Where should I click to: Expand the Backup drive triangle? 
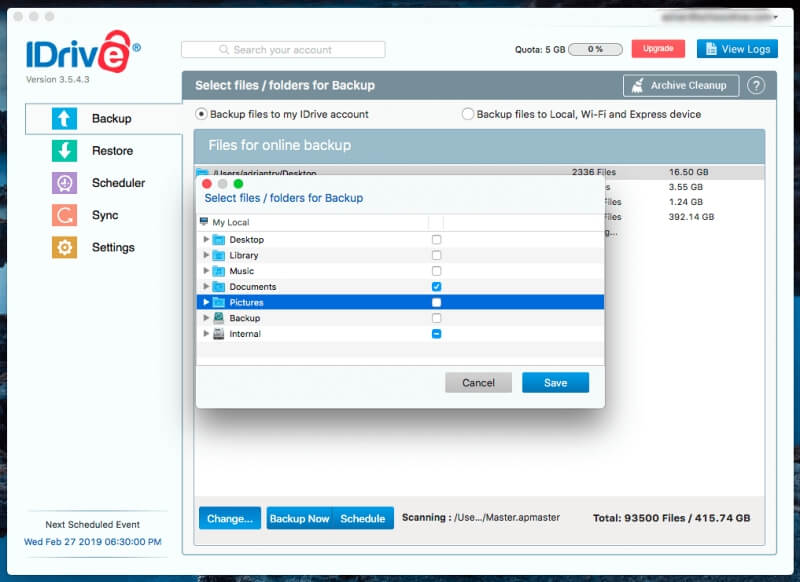point(206,318)
